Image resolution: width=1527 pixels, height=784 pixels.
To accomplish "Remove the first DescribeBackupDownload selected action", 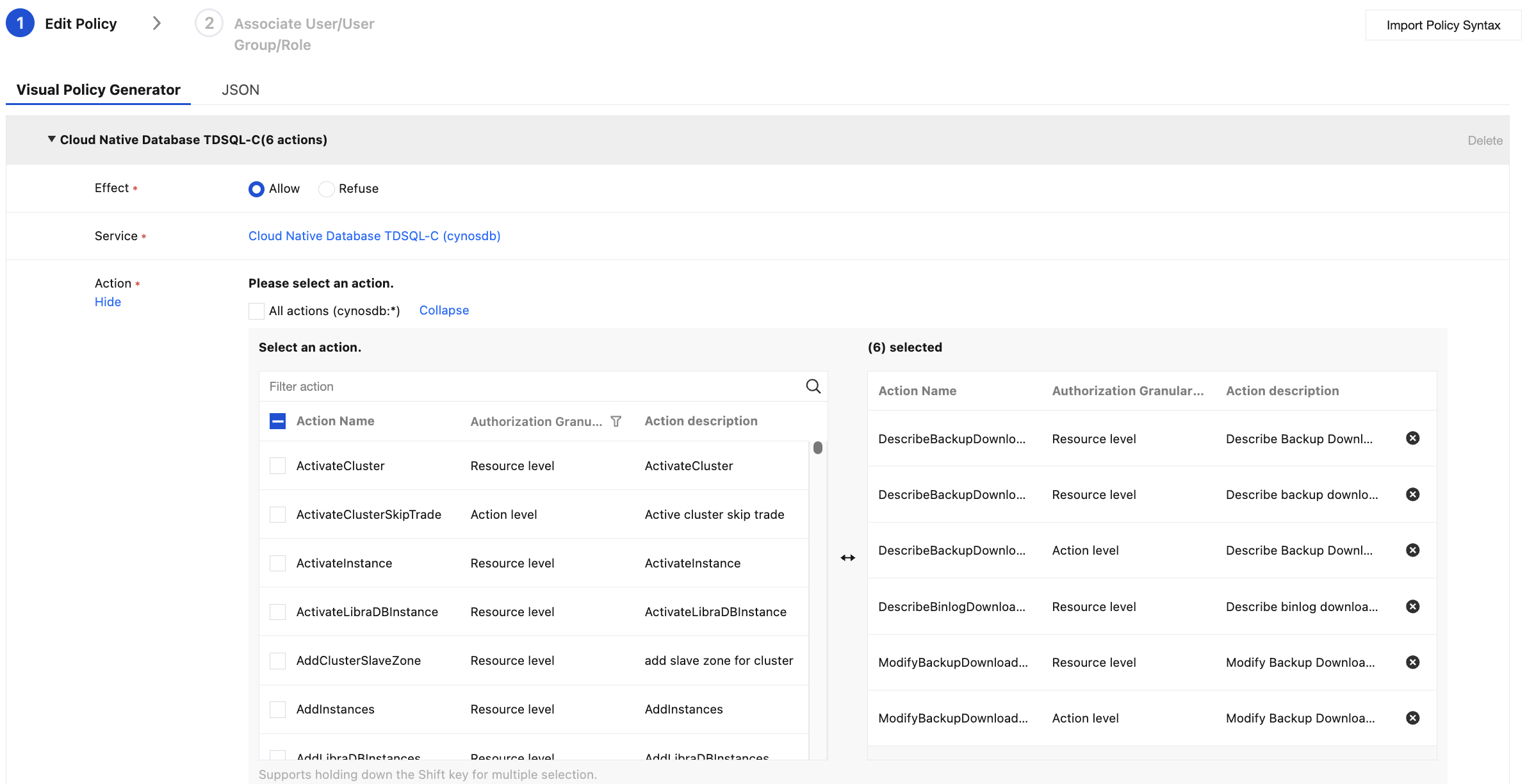I will [x=1412, y=438].
